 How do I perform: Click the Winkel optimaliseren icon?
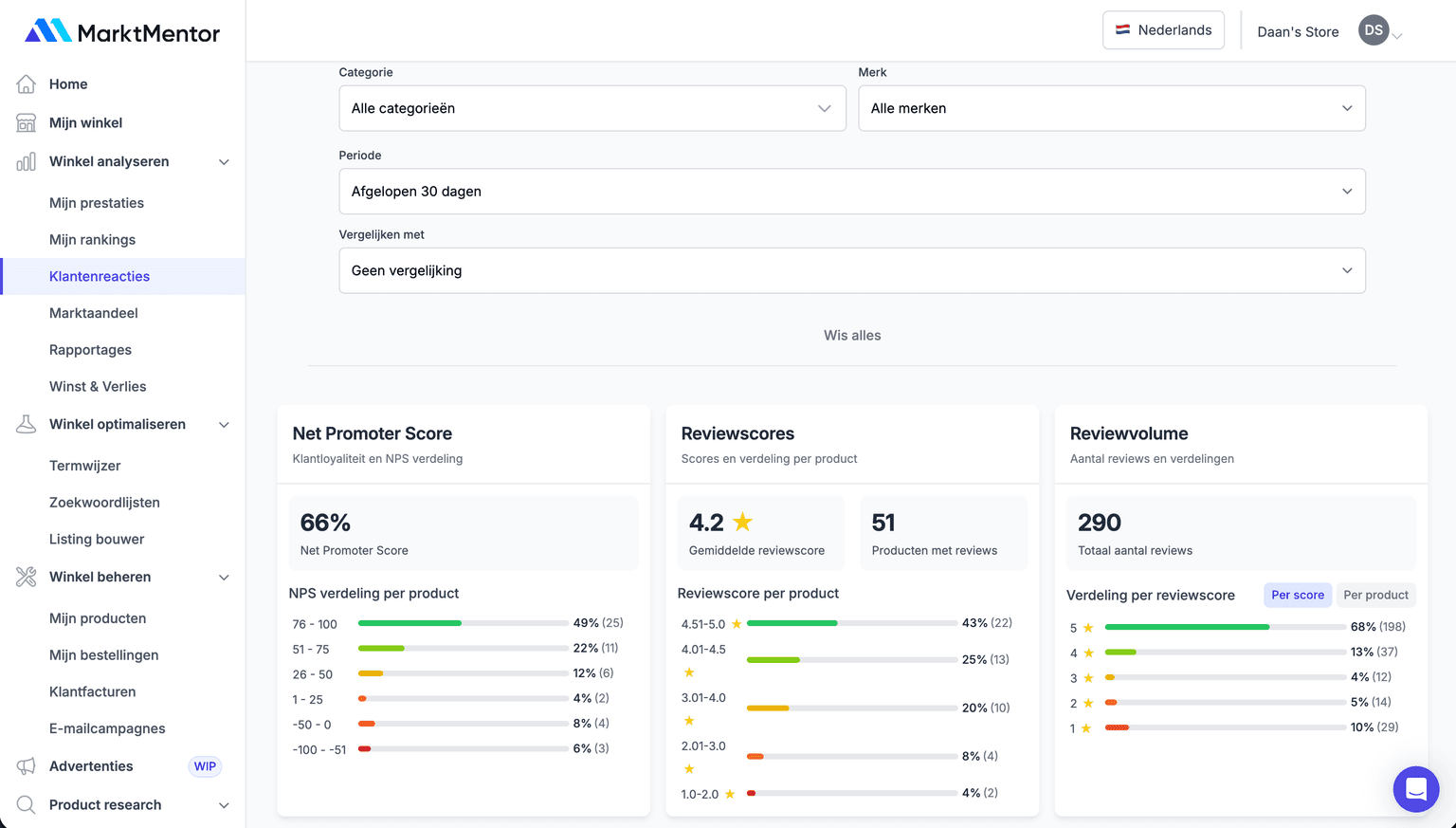pos(28,424)
